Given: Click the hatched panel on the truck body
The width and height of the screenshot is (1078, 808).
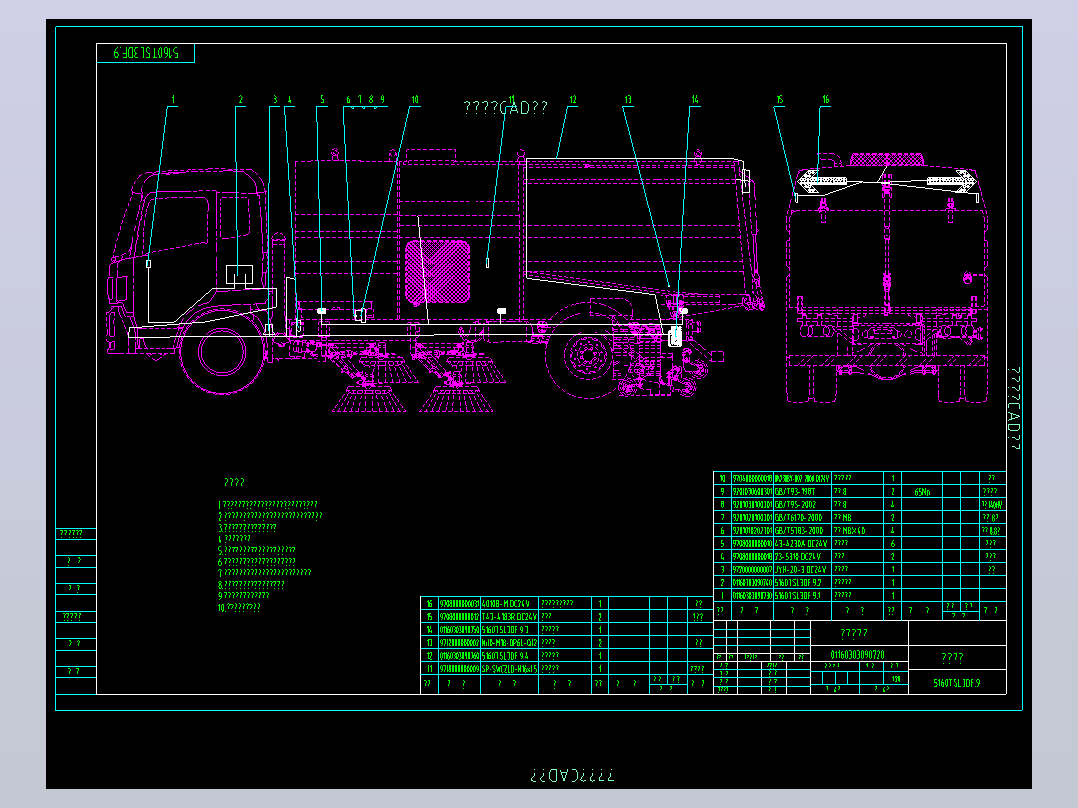Looking at the screenshot, I should (437, 272).
